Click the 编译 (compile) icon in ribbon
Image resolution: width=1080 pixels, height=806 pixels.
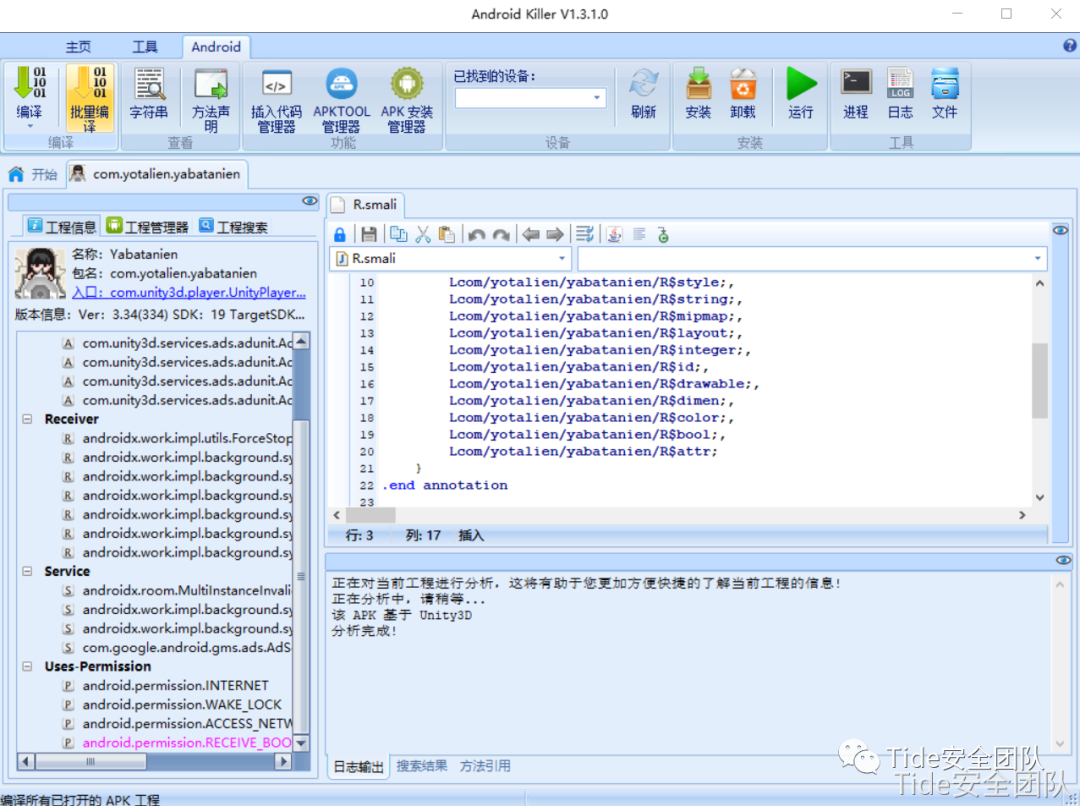coord(30,83)
